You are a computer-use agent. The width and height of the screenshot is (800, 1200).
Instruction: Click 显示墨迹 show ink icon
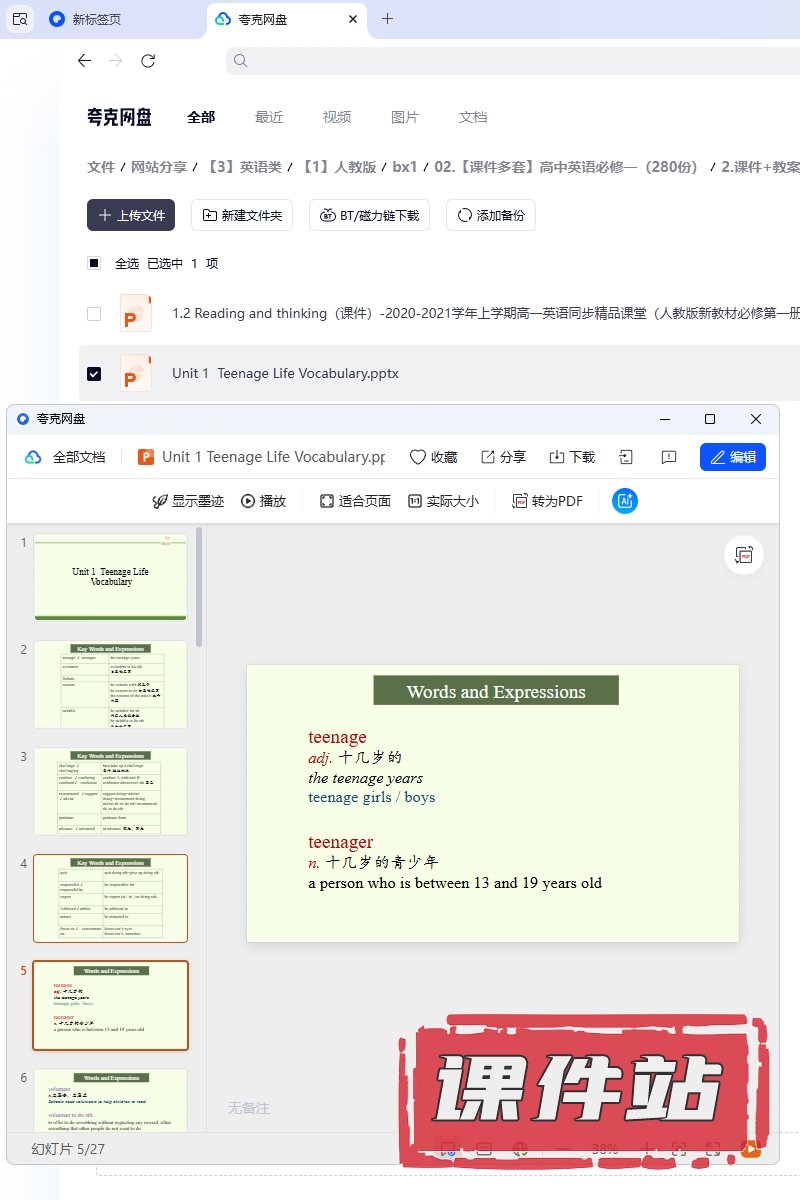159,501
